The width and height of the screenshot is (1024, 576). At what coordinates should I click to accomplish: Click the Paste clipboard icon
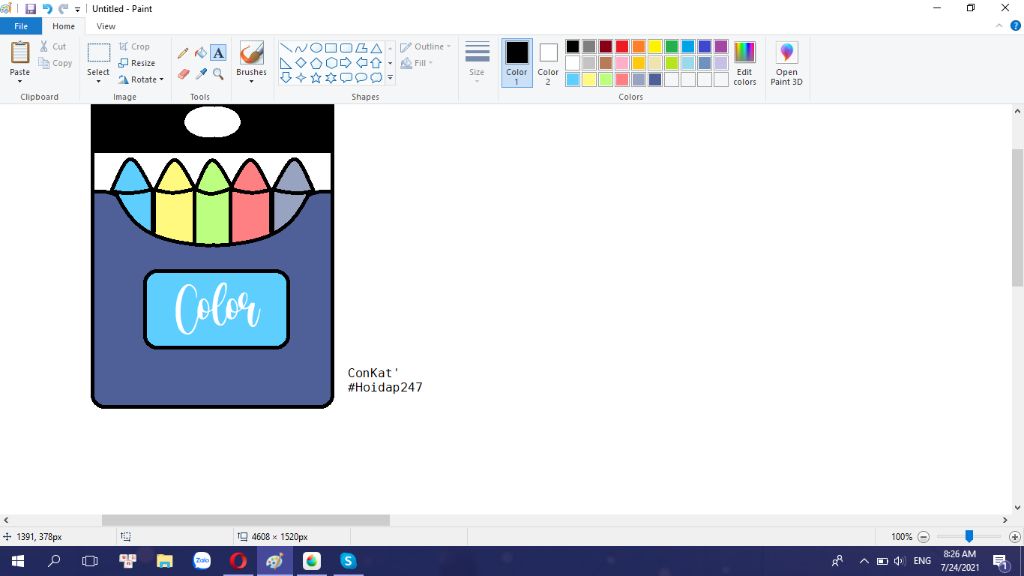click(x=20, y=53)
